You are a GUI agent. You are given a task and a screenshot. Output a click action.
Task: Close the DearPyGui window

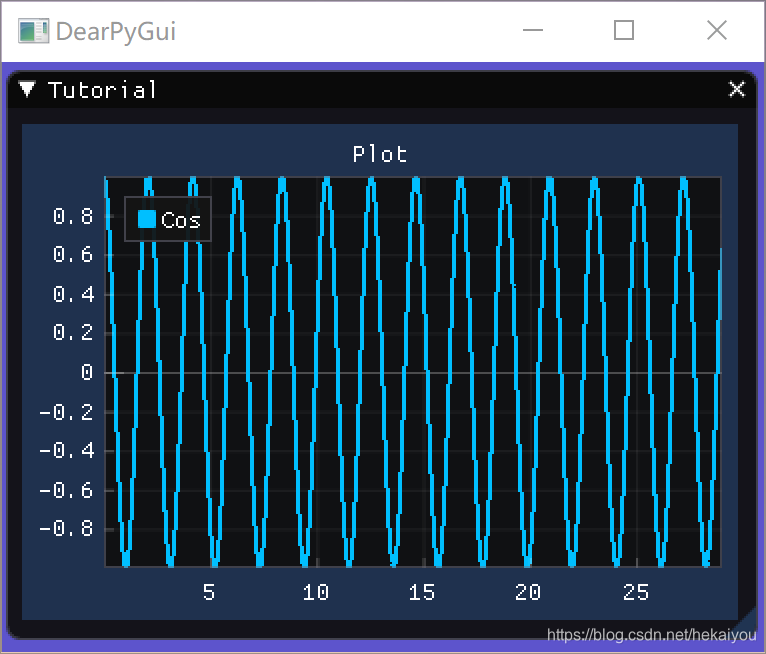pyautogui.click(x=717, y=30)
